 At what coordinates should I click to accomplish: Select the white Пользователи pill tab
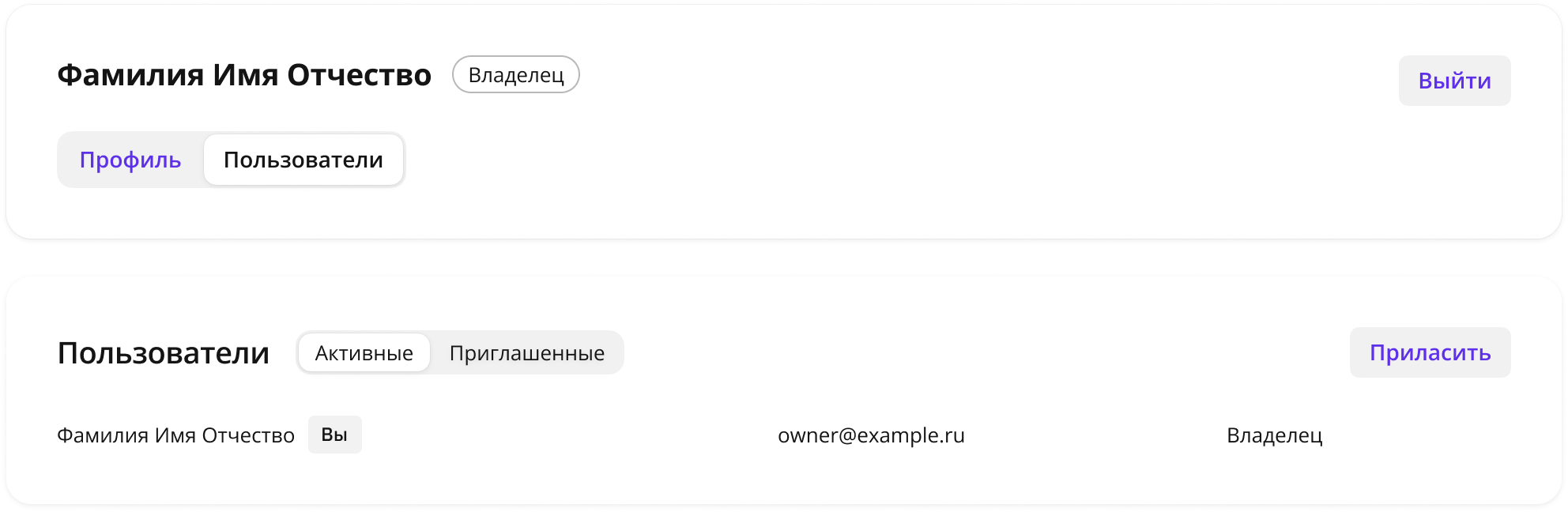pos(303,160)
